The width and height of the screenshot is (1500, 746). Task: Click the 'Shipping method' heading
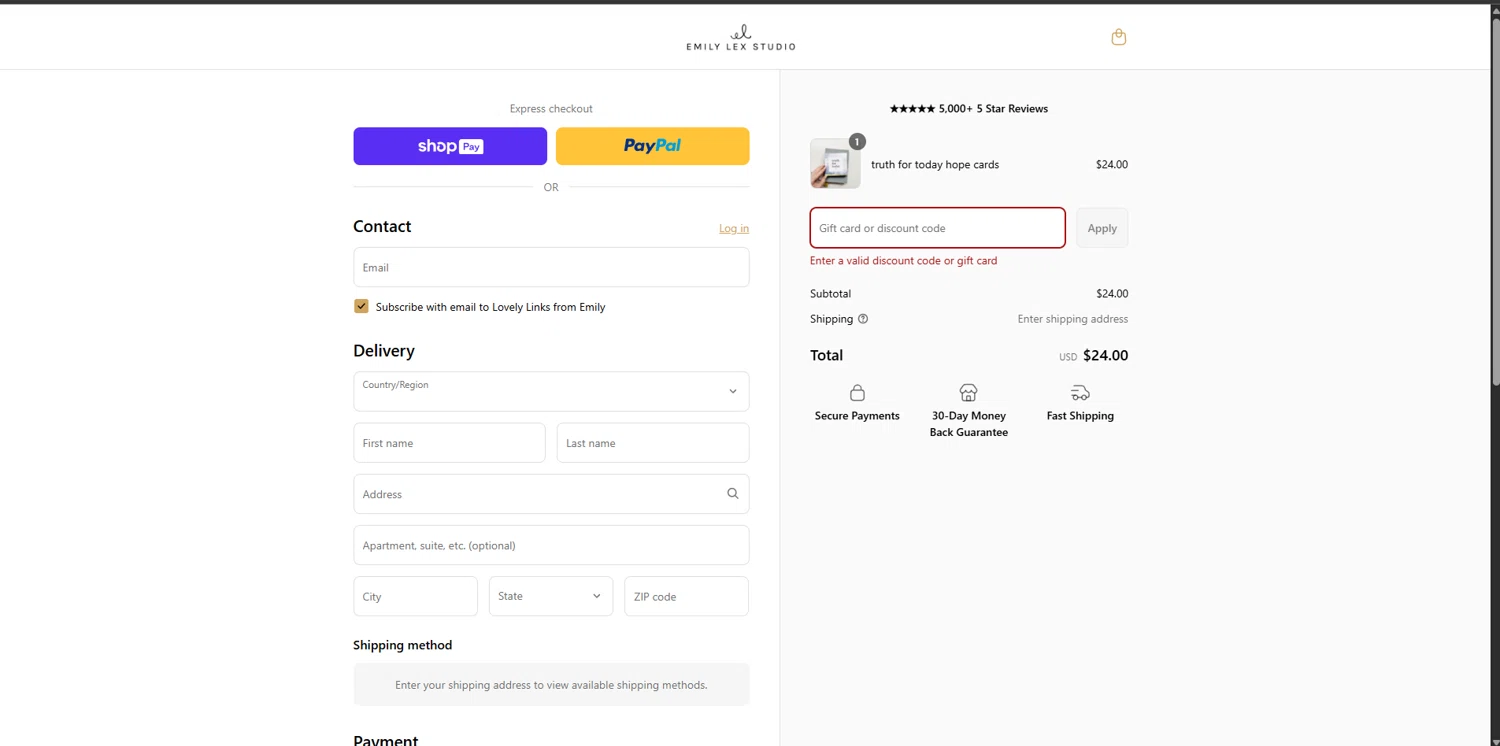tap(402, 645)
